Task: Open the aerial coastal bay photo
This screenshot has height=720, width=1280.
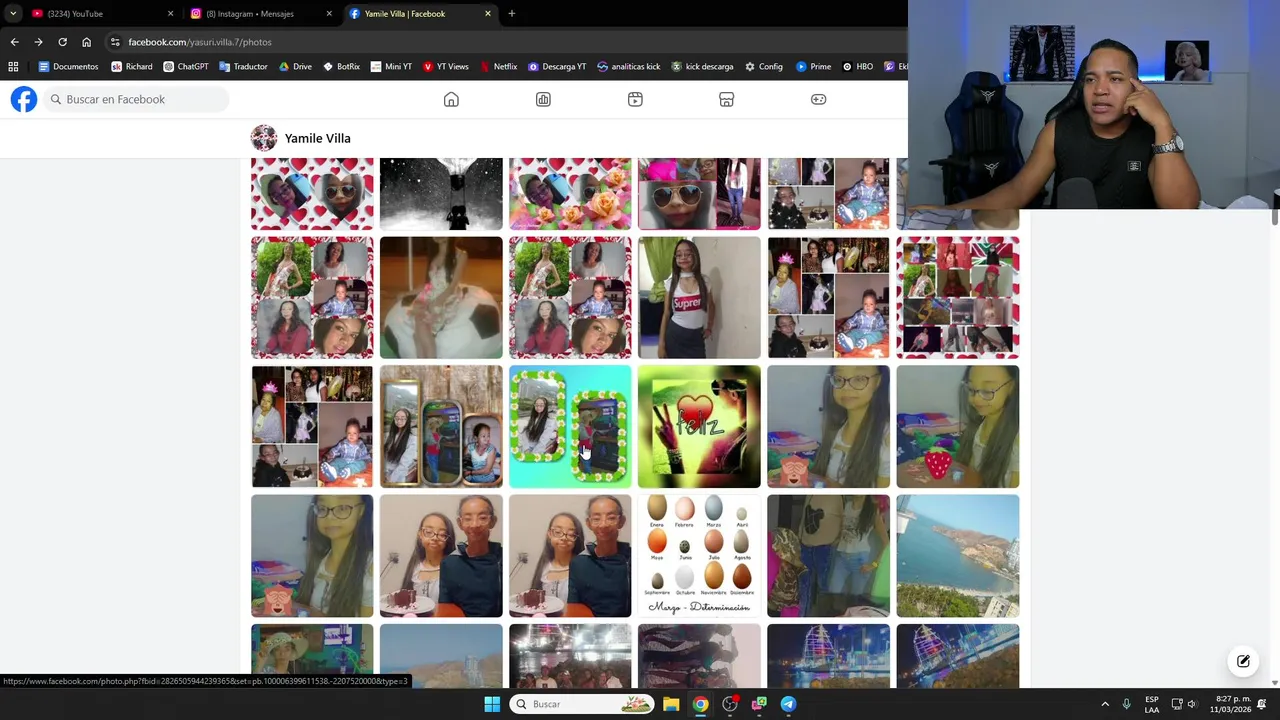Action: (x=958, y=555)
